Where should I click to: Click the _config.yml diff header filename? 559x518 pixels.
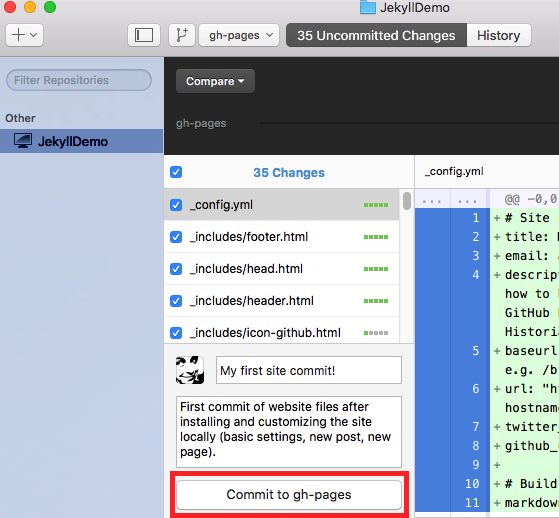point(454,171)
